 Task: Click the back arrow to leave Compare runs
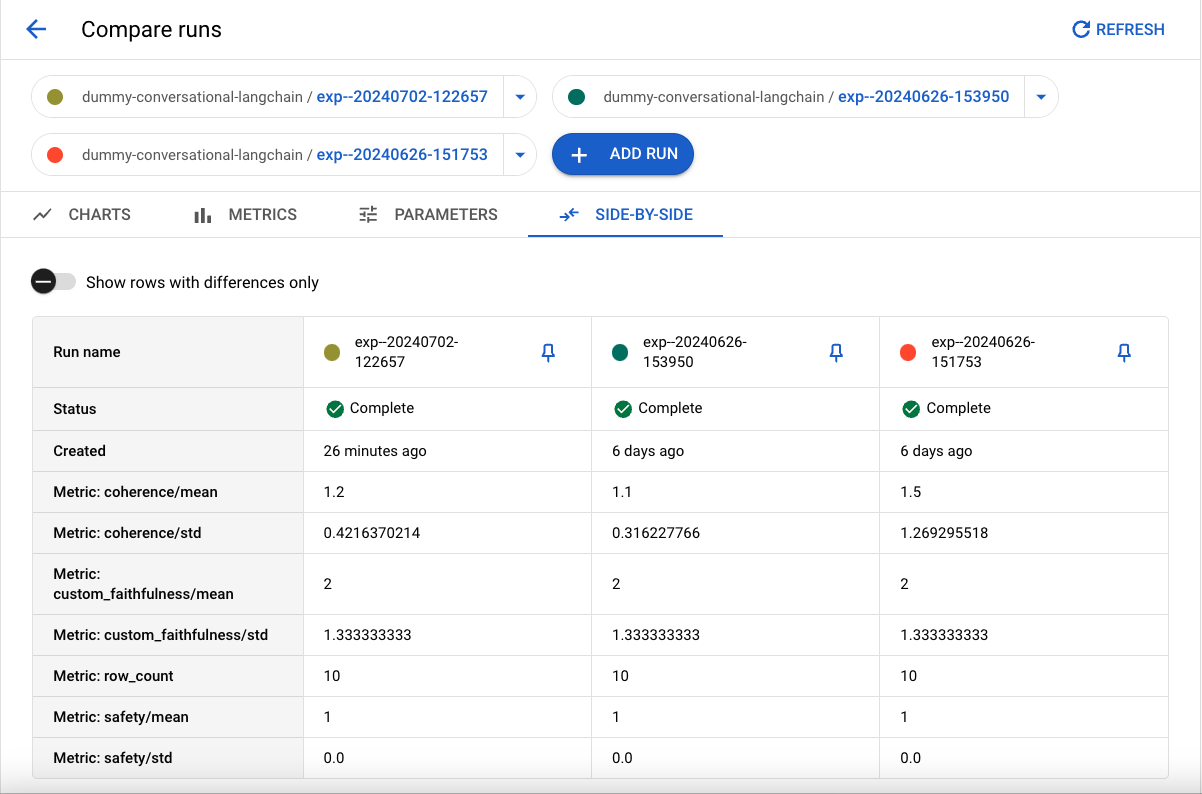36,29
